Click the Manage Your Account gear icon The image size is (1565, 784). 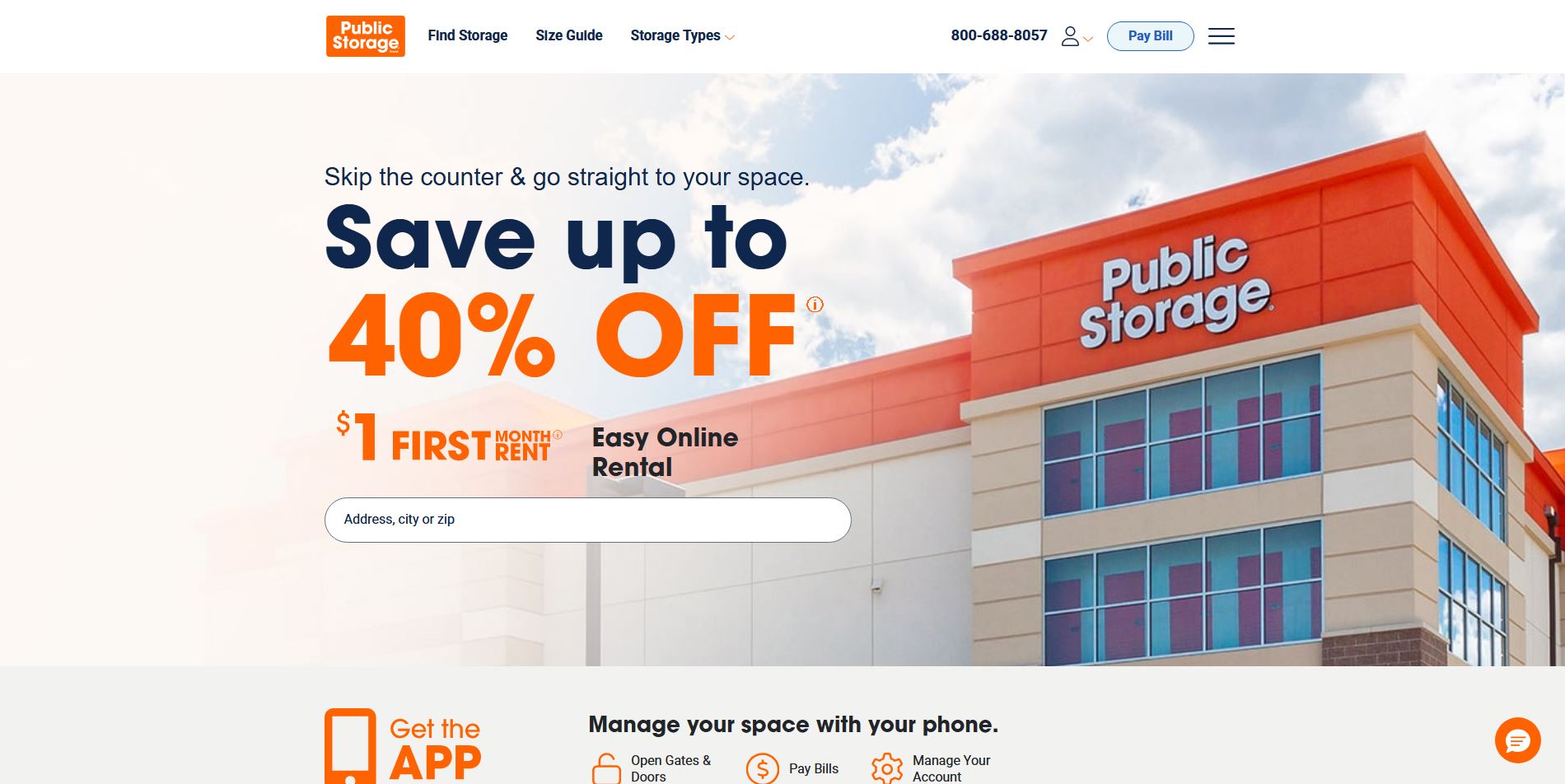[x=887, y=769]
